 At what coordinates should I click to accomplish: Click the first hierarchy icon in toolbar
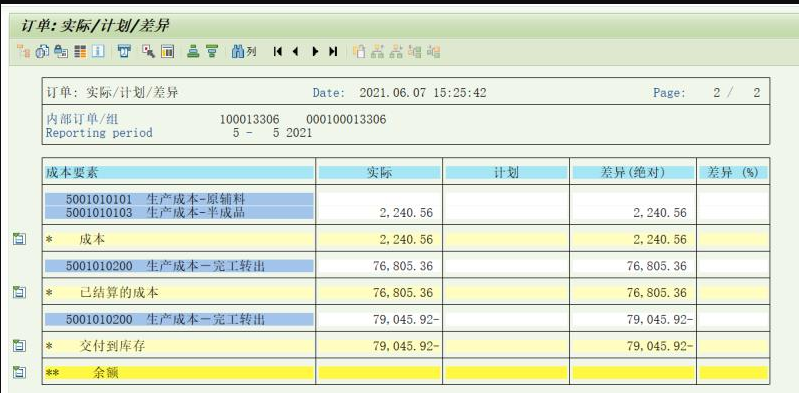[23, 51]
